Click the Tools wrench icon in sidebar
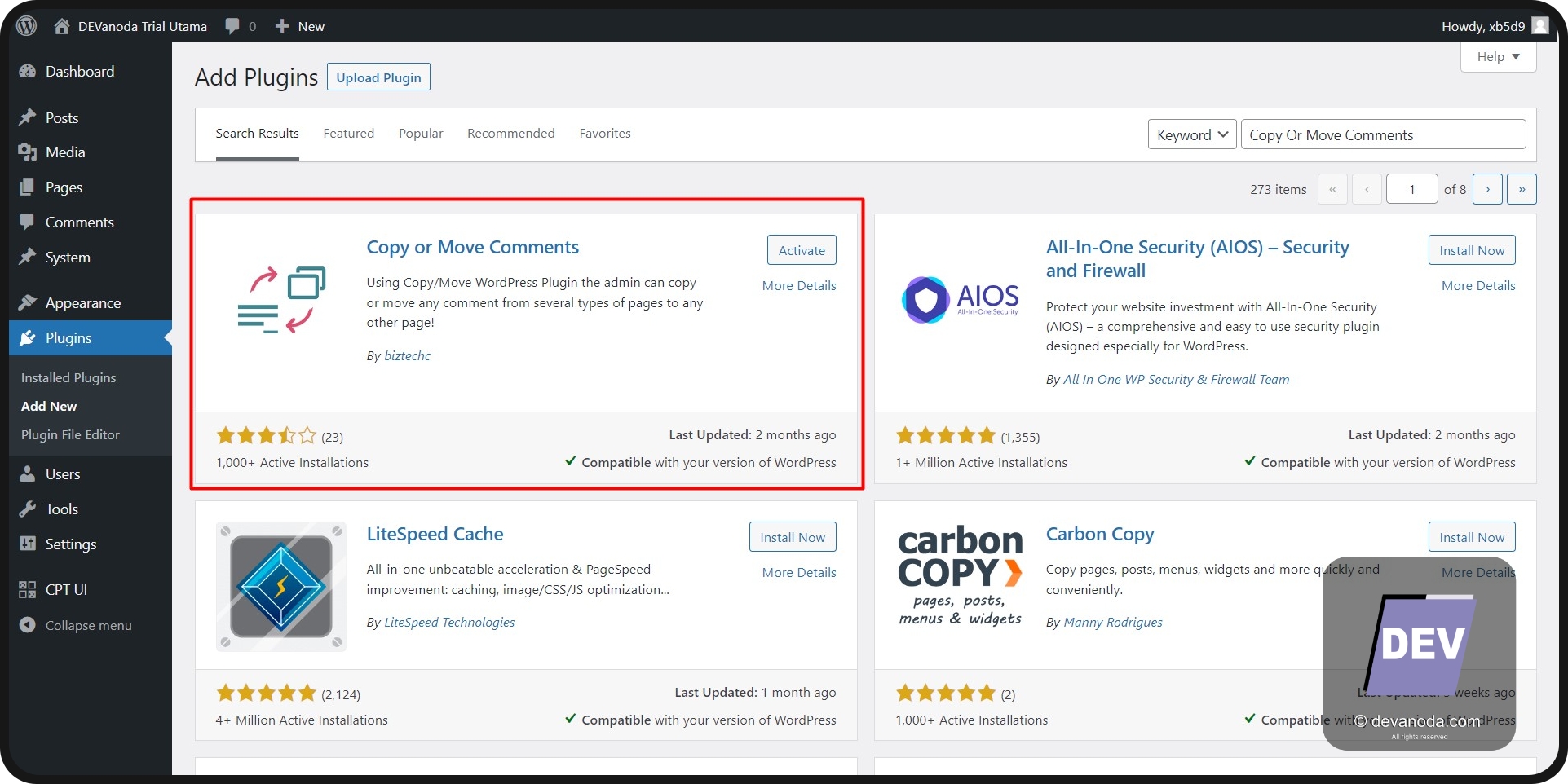The width and height of the screenshot is (1568, 784). 28,509
